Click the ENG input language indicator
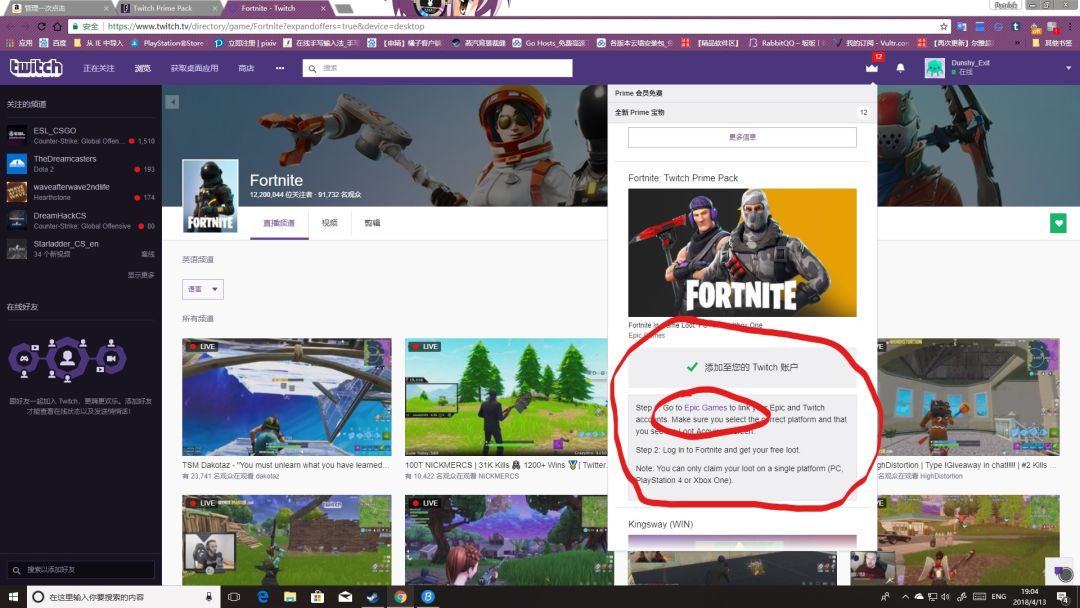Screen dimensions: 1080x608 tap(999, 596)
